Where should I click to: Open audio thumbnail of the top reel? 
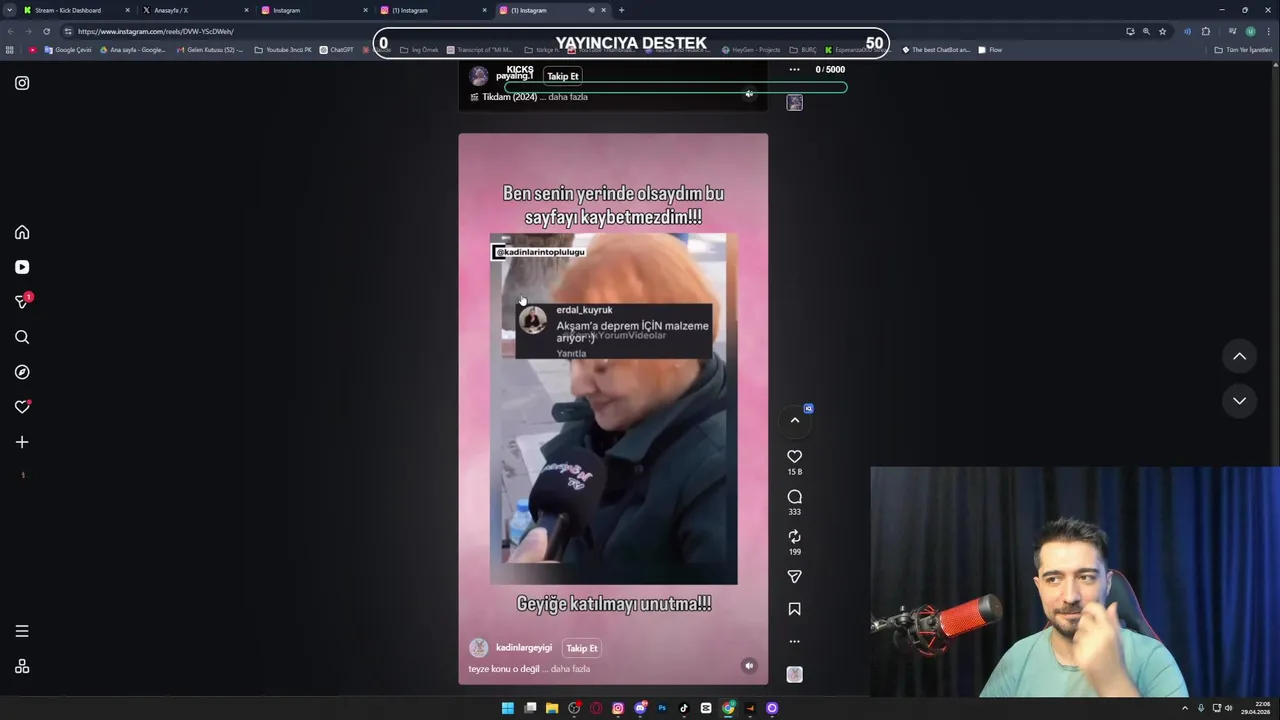coord(795,102)
